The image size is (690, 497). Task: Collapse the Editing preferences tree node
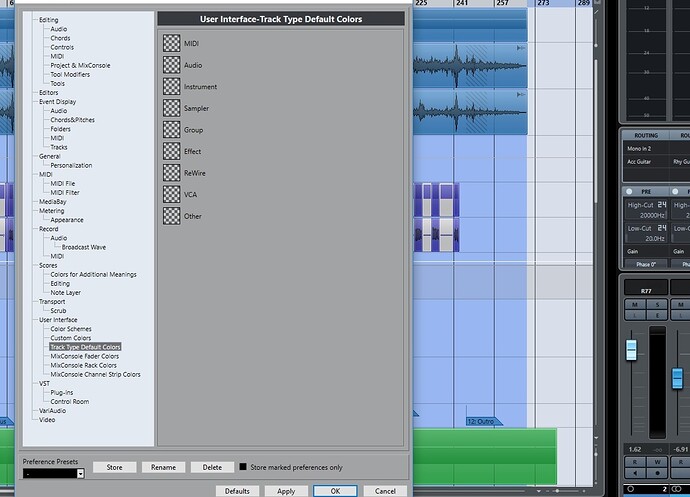point(48,20)
